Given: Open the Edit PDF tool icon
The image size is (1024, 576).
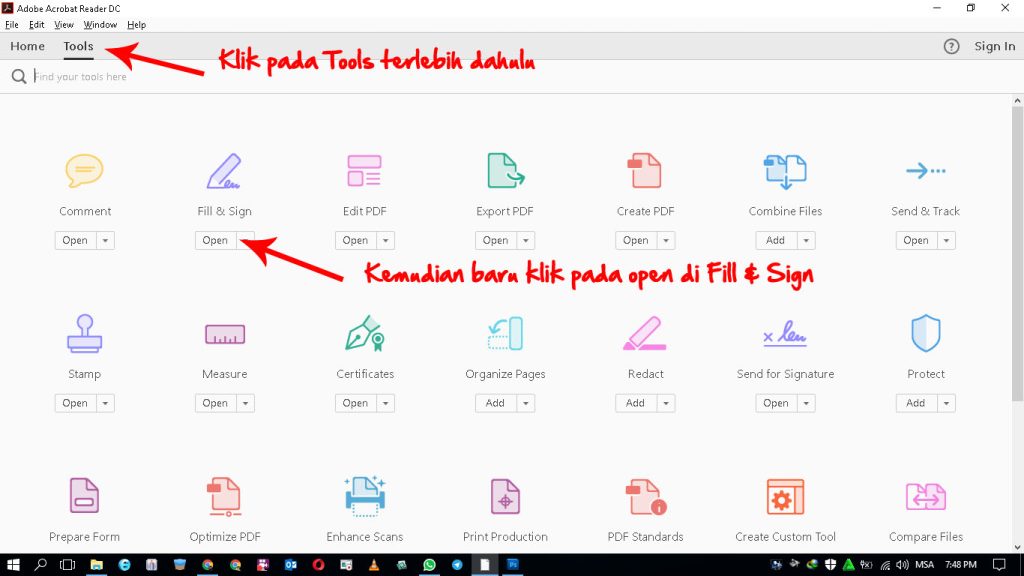Looking at the screenshot, I should point(364,170).
